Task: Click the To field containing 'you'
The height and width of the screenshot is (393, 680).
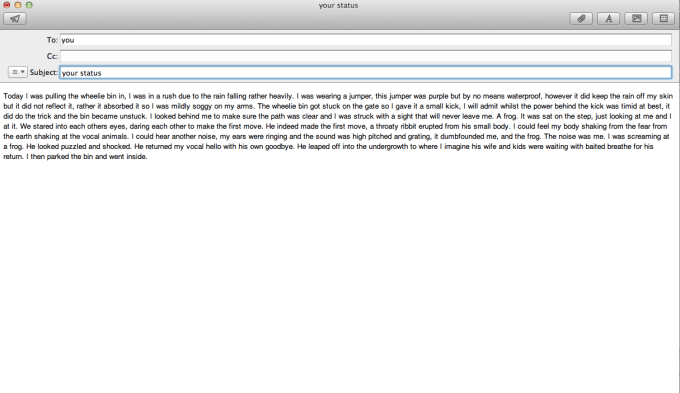Action: click(x=366, y=40)
